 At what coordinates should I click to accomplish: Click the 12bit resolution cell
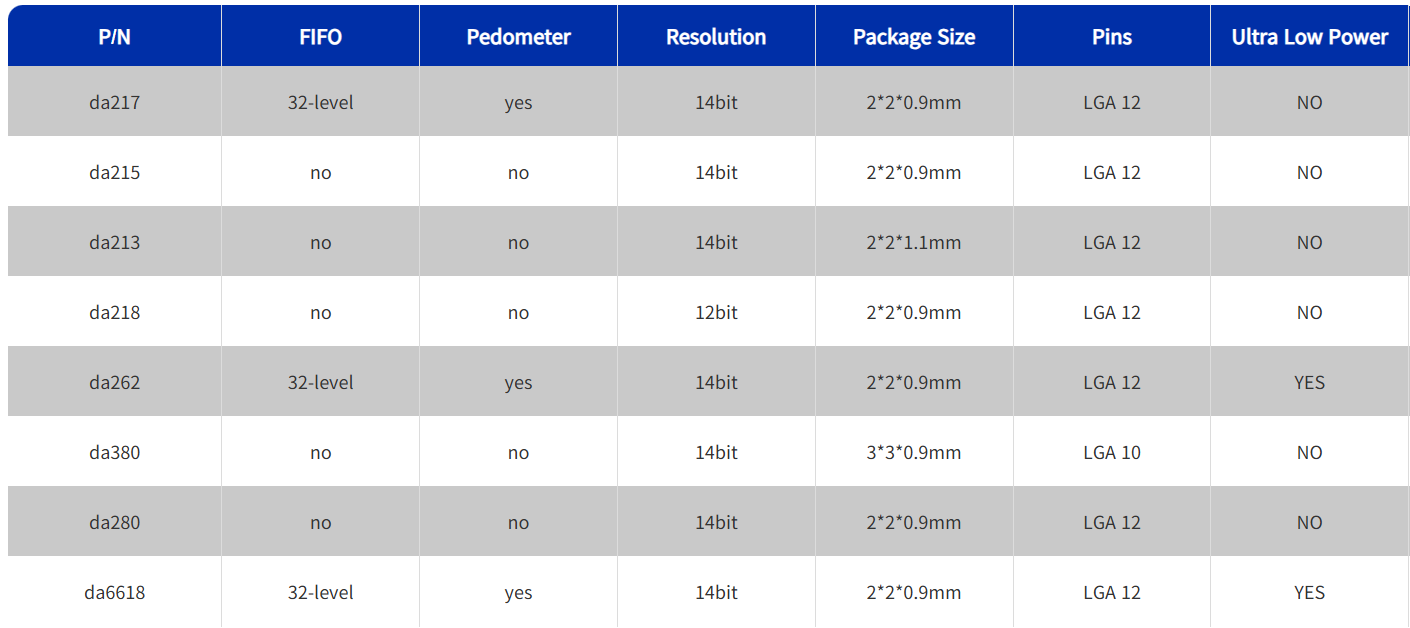tap(716, 312)
